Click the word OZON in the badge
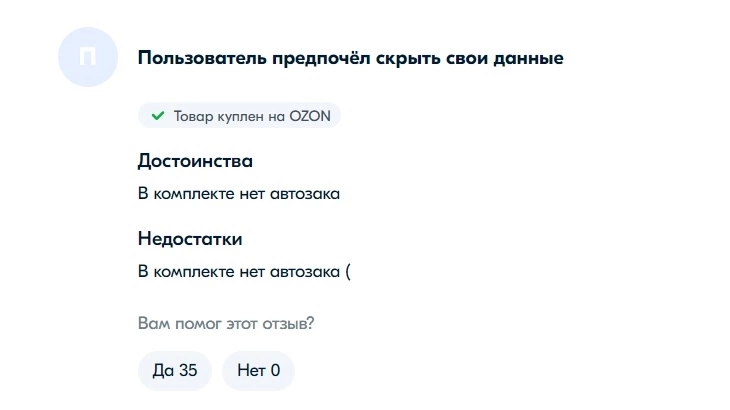This screenshot has height=410, width=730. (310, 116)
